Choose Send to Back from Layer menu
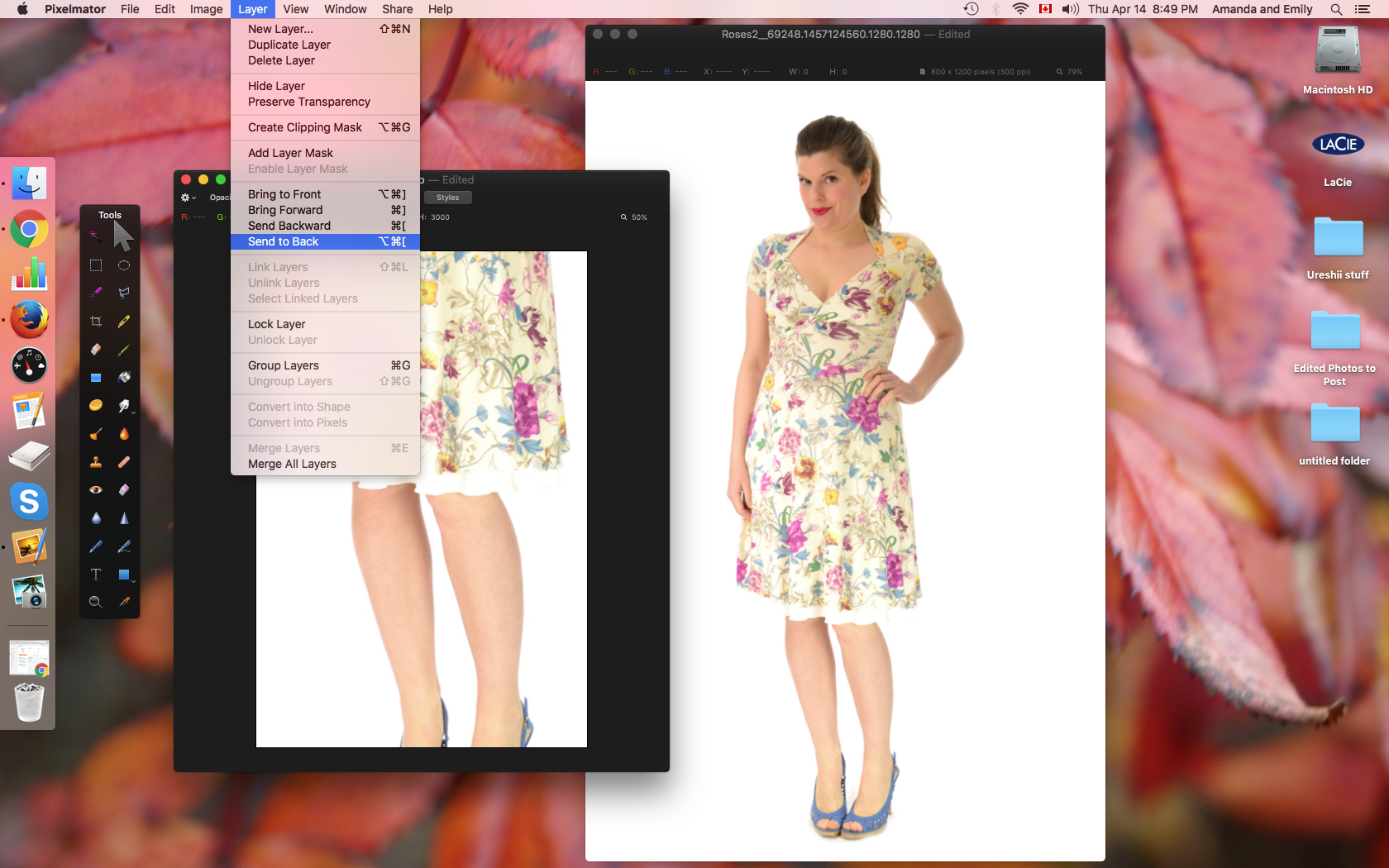 [325, 241]
